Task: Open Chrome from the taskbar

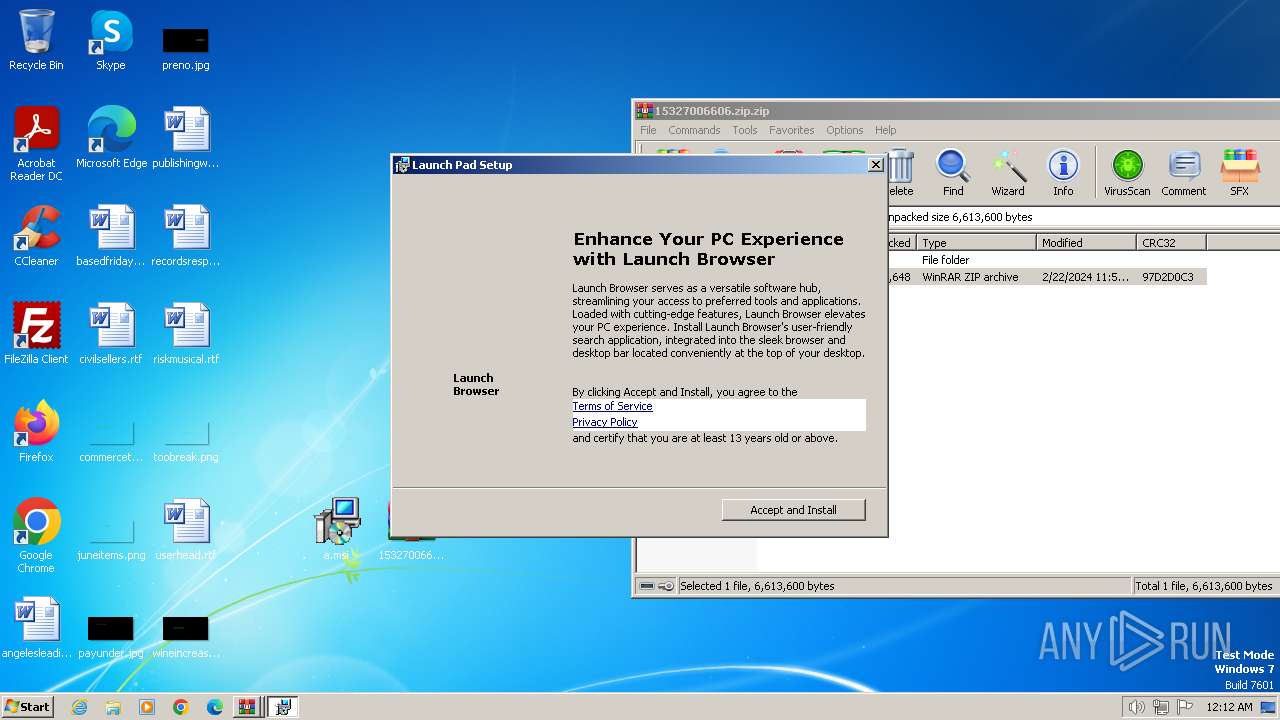Action: [x=181, y=707]
